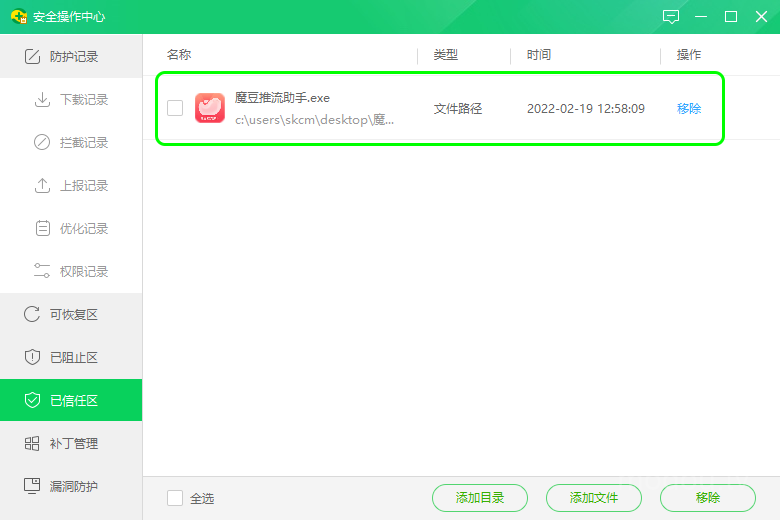Click the 移除 link in the file row
Image resolution: width=780 pixels, height=520 pixels.
689,108
